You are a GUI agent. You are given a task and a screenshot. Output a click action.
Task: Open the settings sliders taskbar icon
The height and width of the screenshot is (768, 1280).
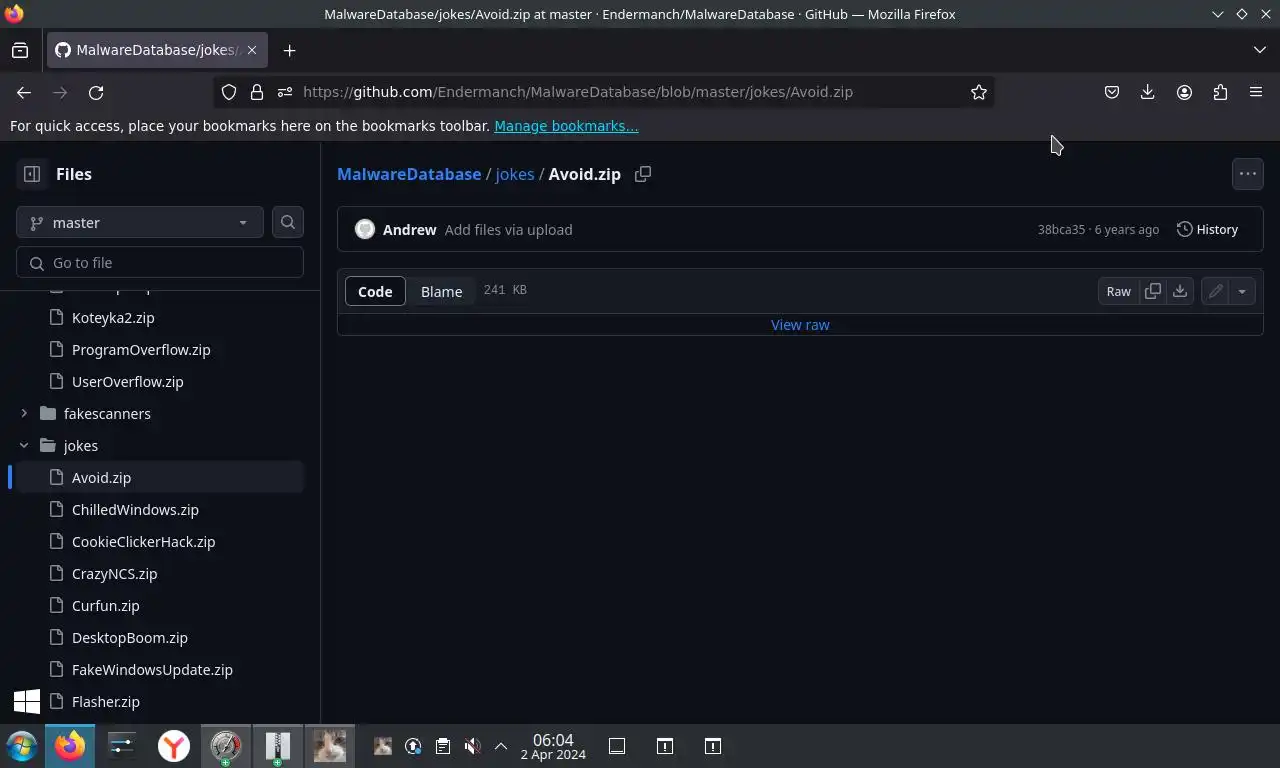pyautogui.click(x=122, y=746)
